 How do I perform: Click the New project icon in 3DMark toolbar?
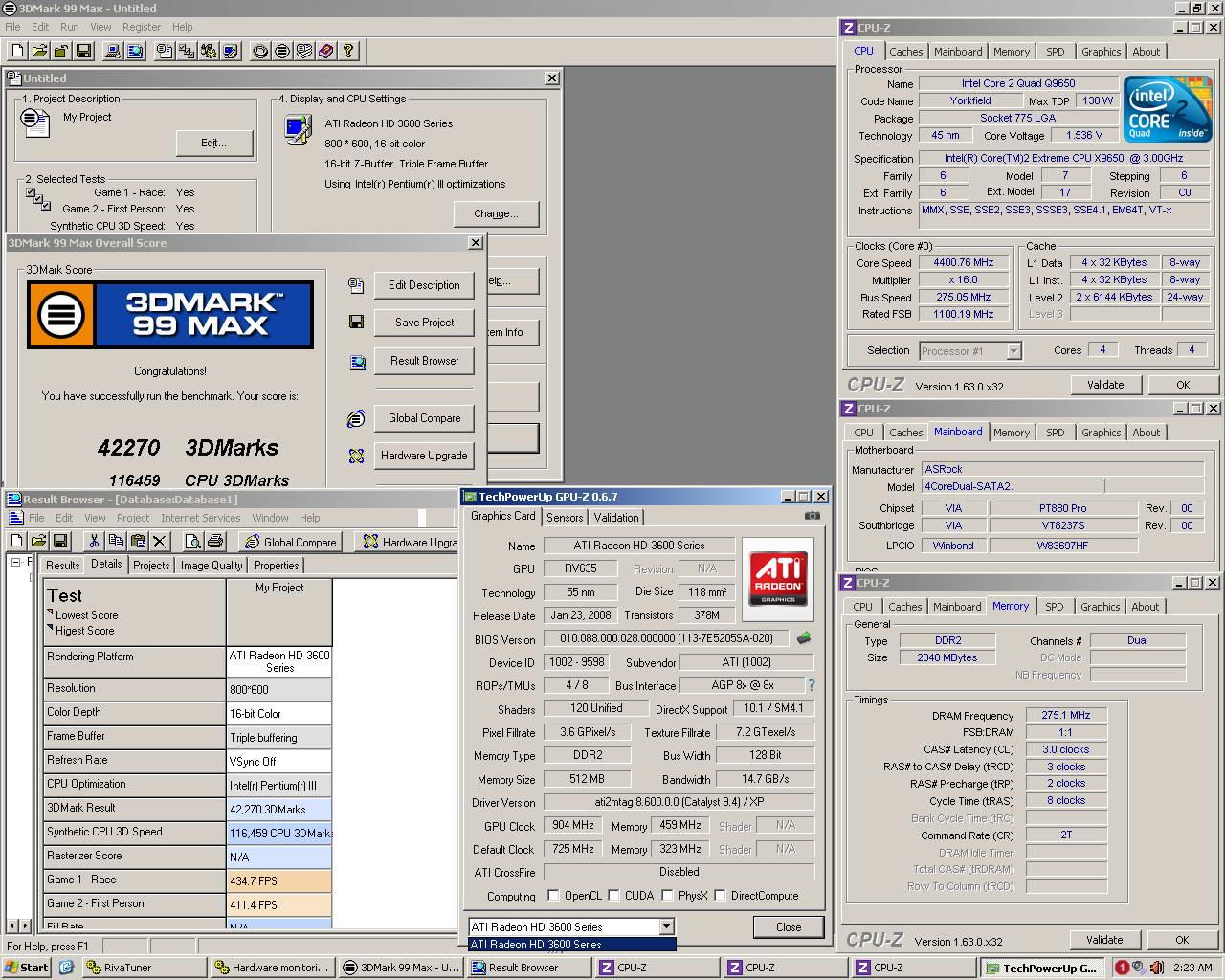click(17, 51)
